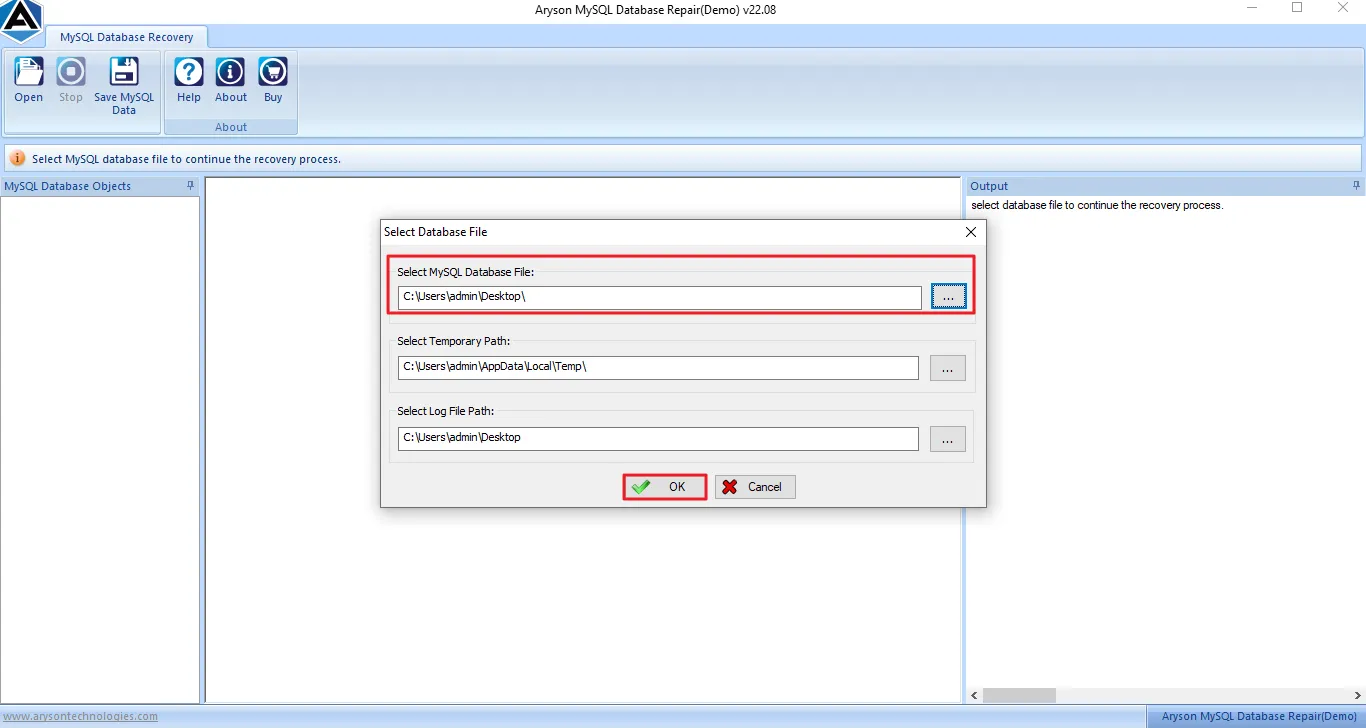Browse for MySQL database file
1366x728 pixels.
[x=949, y=297]
